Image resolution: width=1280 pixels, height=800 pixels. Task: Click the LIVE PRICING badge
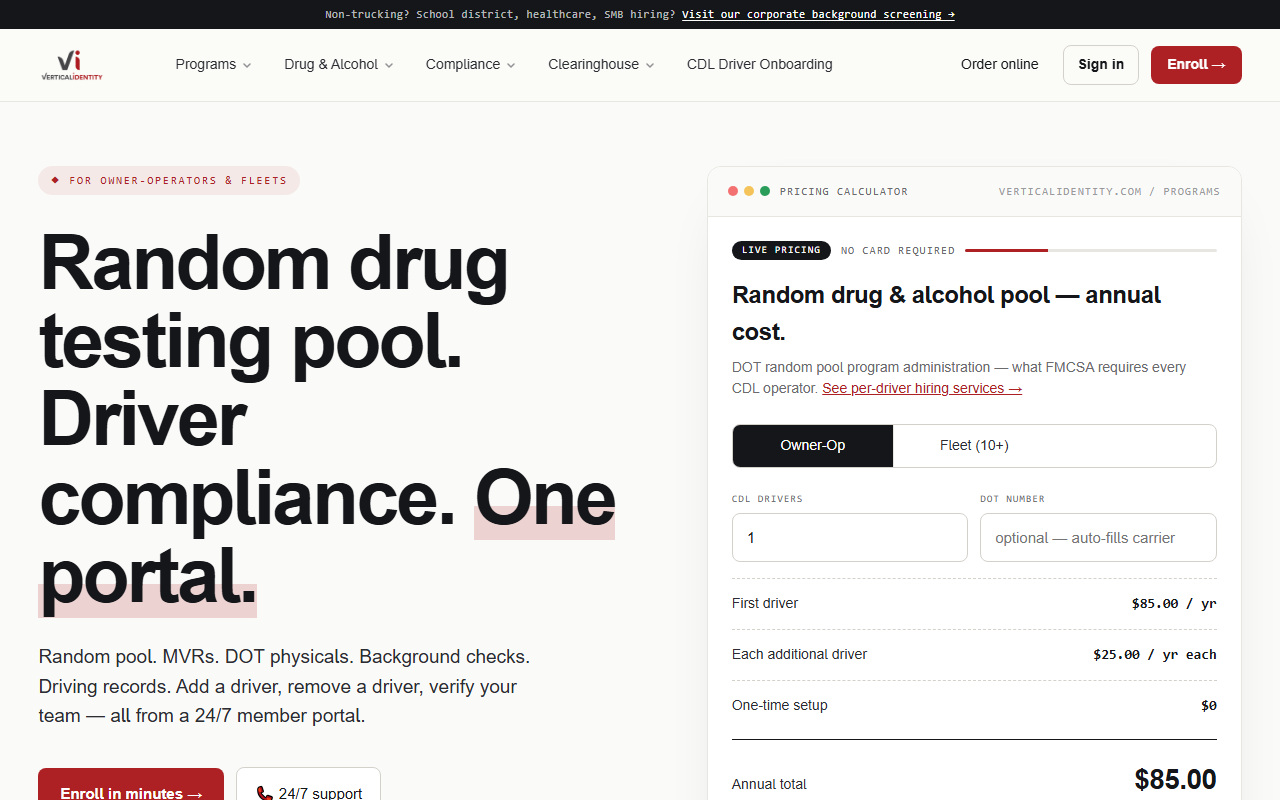(x=781, y=250)
